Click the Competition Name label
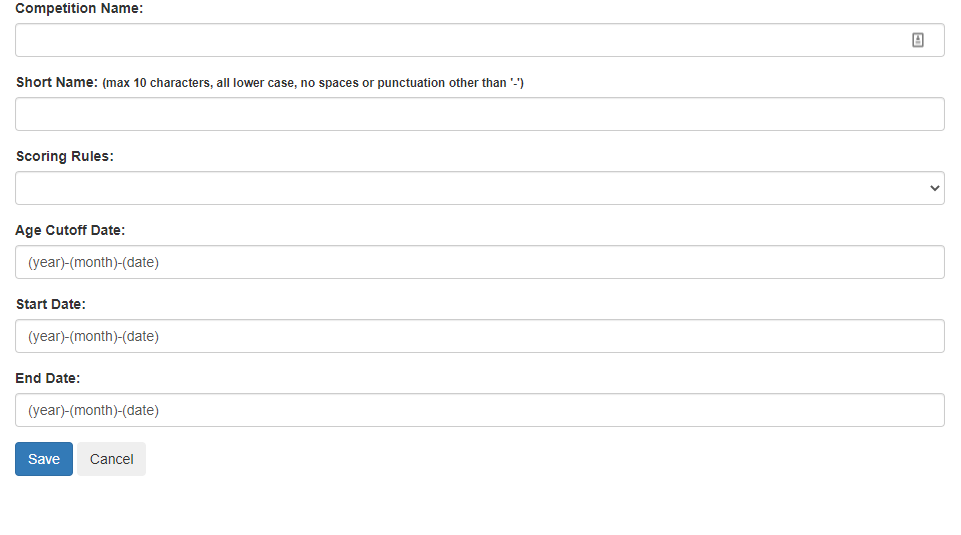The width and height of the screenshot is (961, 535). point(79,9)
